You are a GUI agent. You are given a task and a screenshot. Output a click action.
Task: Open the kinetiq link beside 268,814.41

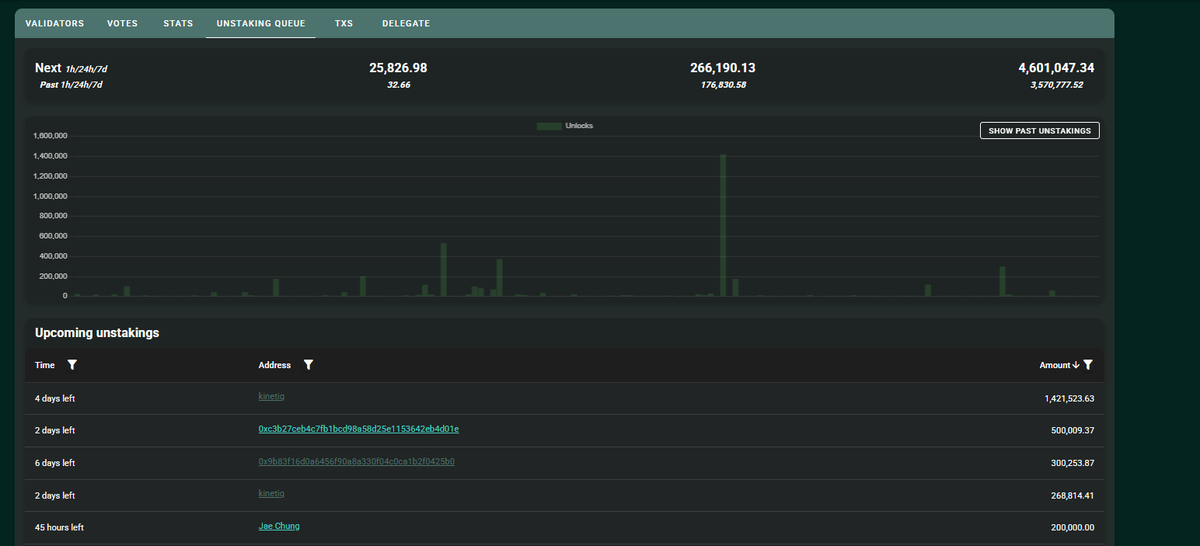[x=271, y=493]
